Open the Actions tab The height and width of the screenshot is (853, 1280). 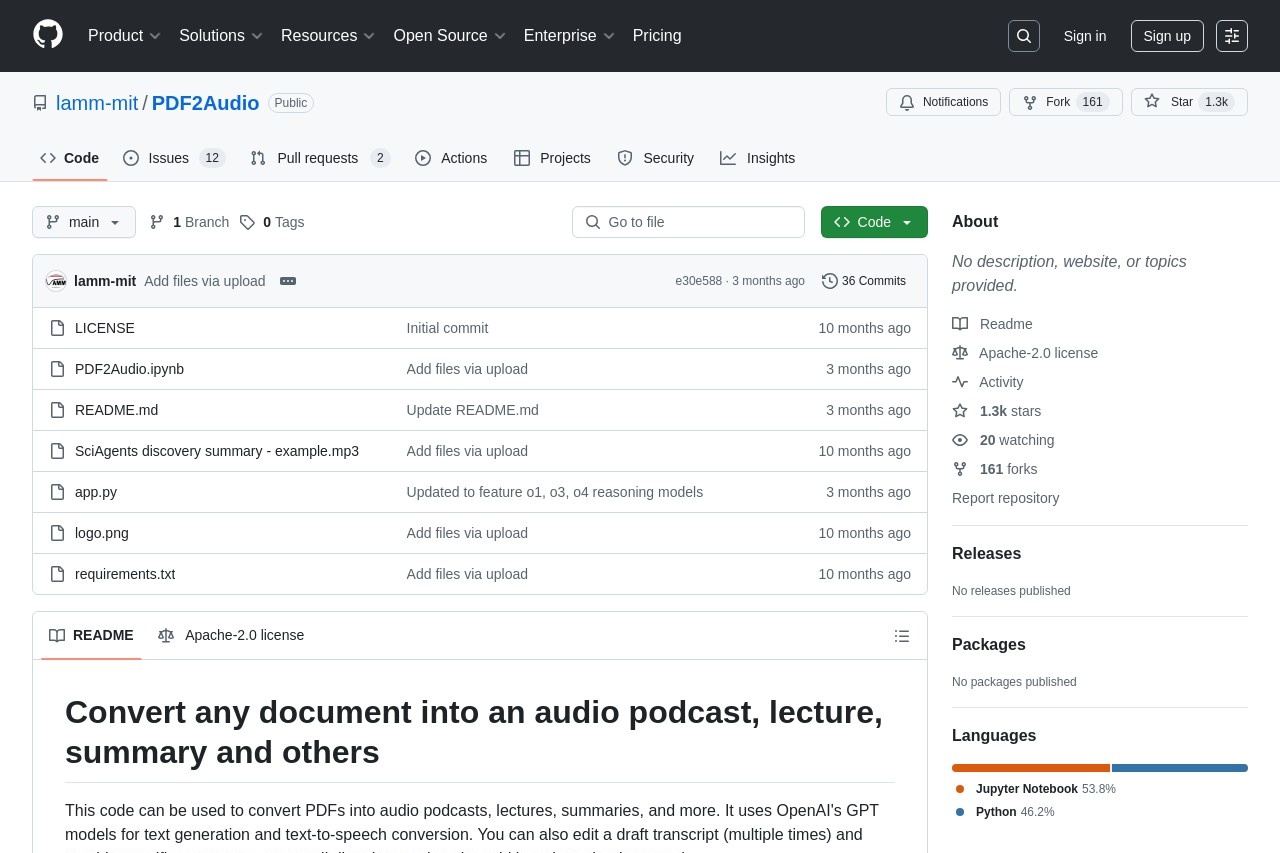point(451,158)
